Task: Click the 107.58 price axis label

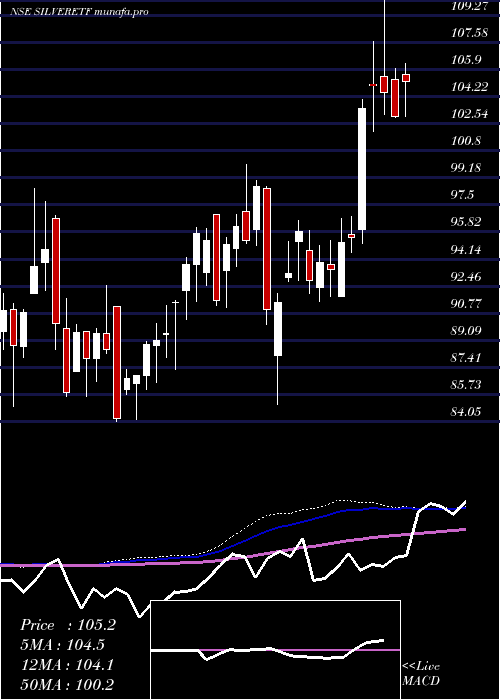Action: 471,33
